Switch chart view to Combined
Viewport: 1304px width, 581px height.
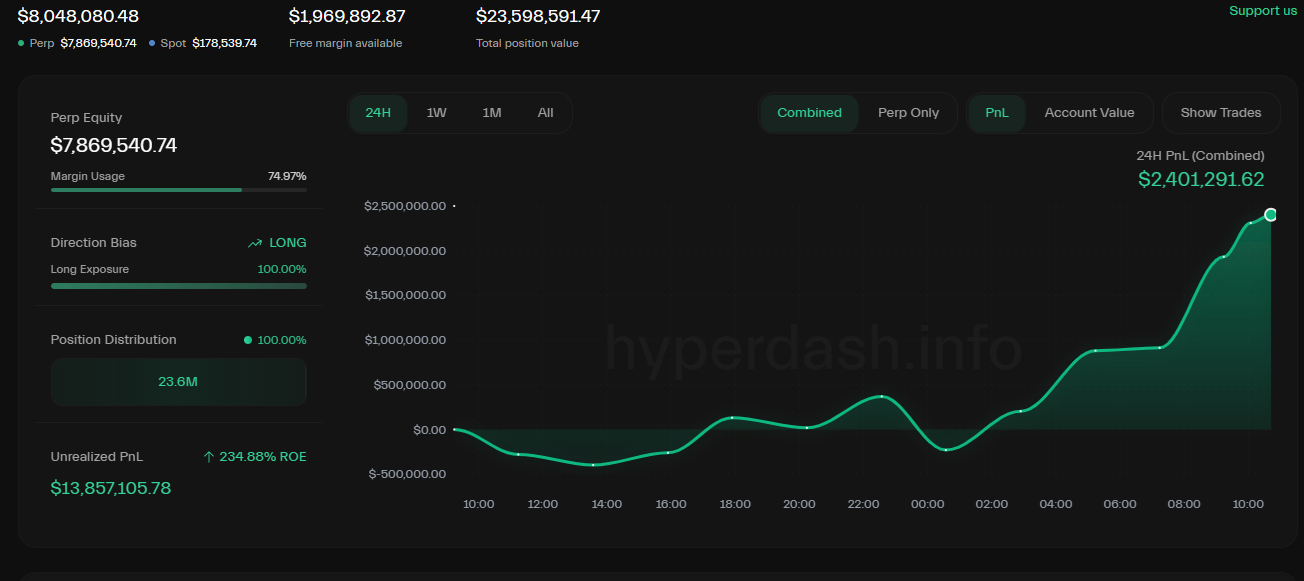pos(809,113)
